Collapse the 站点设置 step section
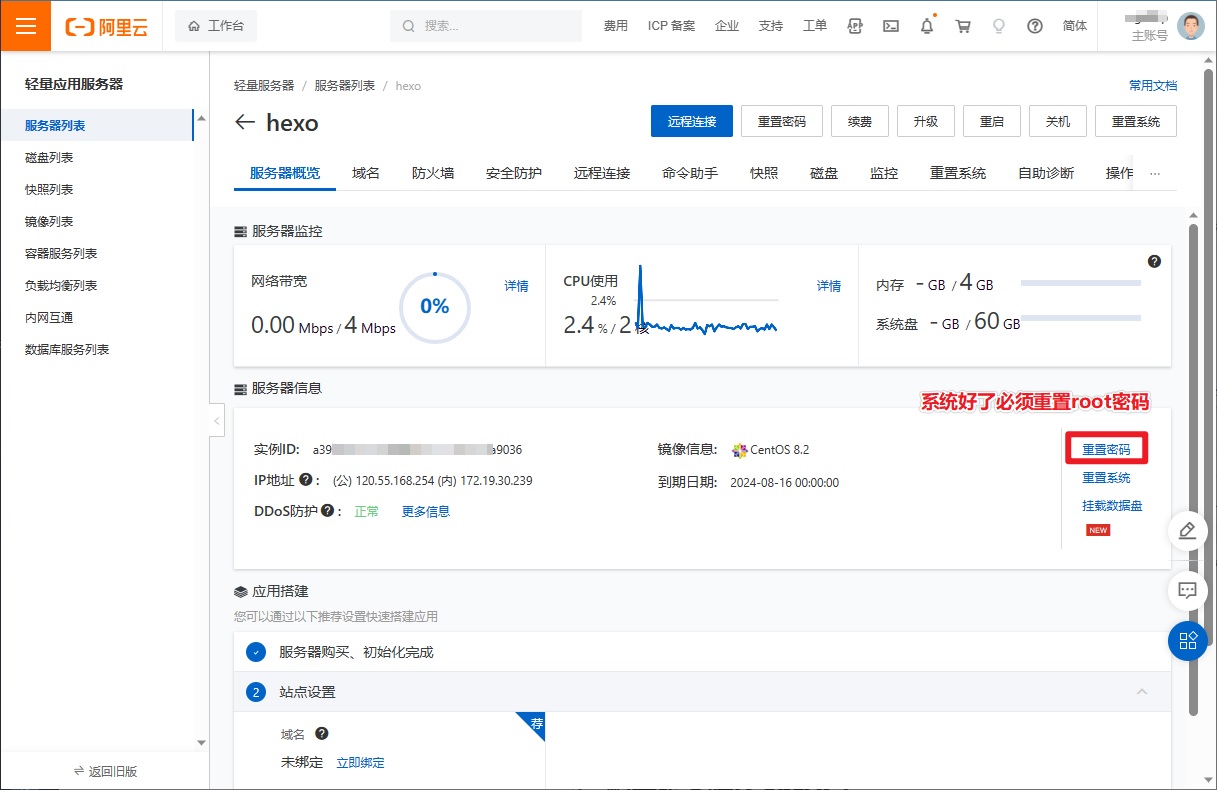Viewport: 1217px width, 790px height. point(1142,692)
